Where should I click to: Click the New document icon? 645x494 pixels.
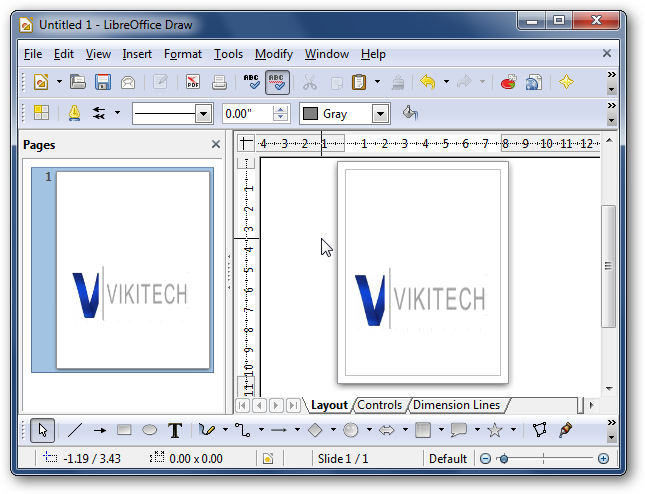(x=41, y=82)
